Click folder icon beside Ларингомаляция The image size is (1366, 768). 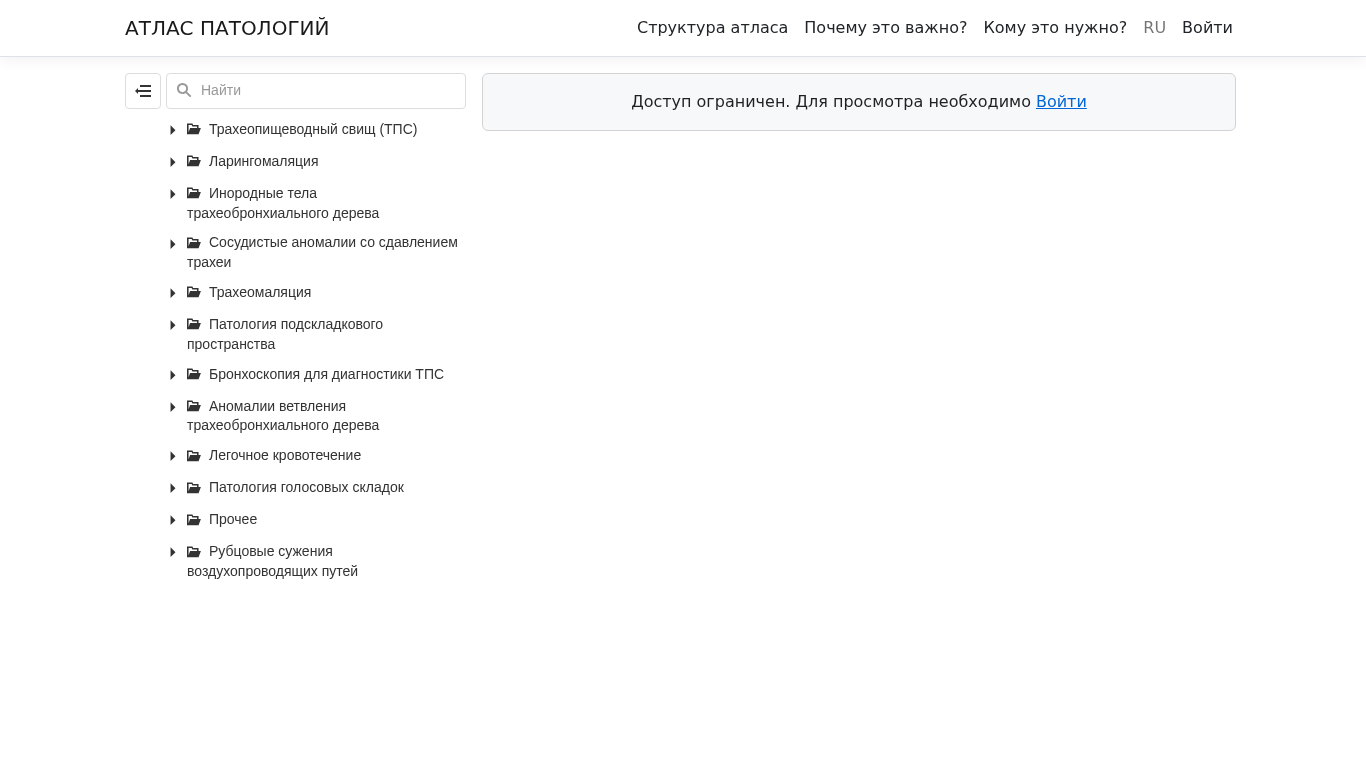point(194,161)
